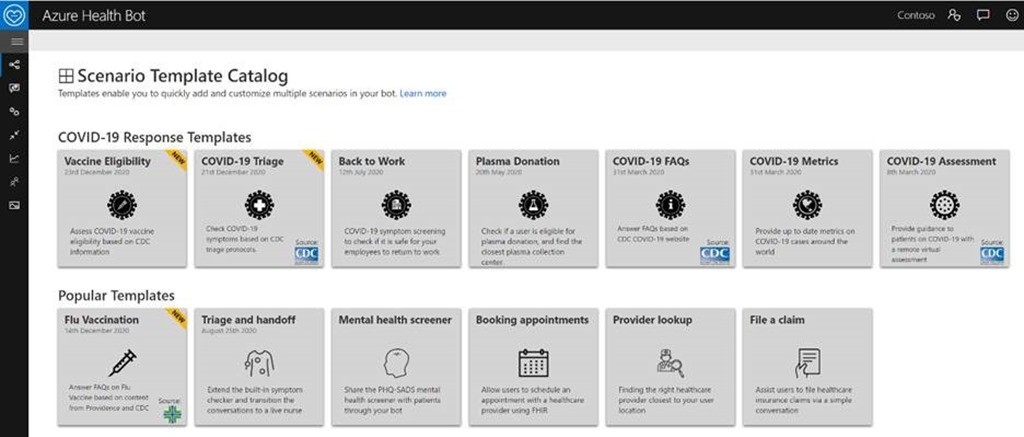Screen dimensions: 1024x437
Task: Open the Mental health screener template
Action: (x=396, y=366)
